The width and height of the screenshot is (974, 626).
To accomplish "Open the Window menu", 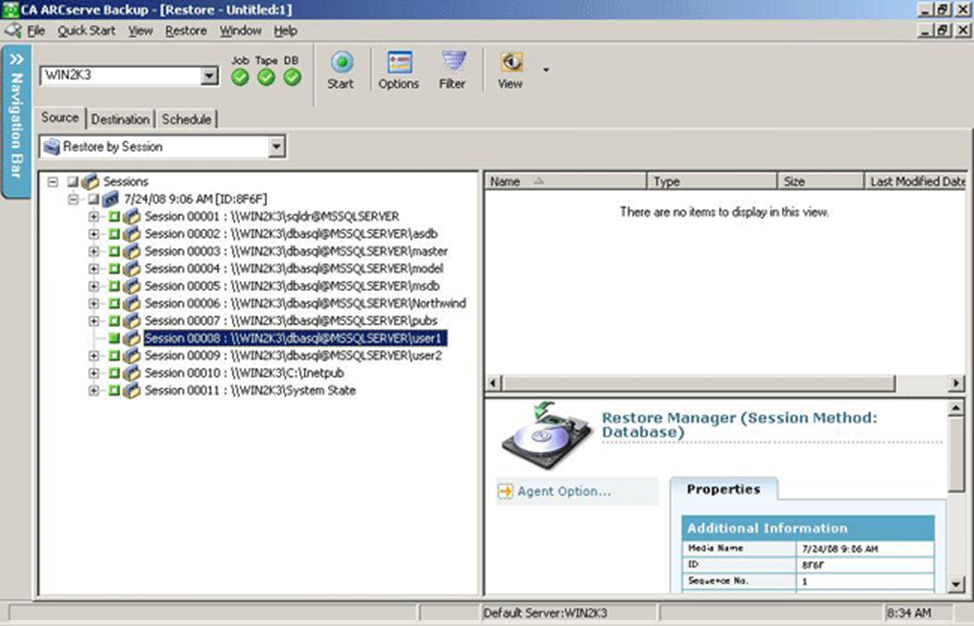I will [240, 30].
